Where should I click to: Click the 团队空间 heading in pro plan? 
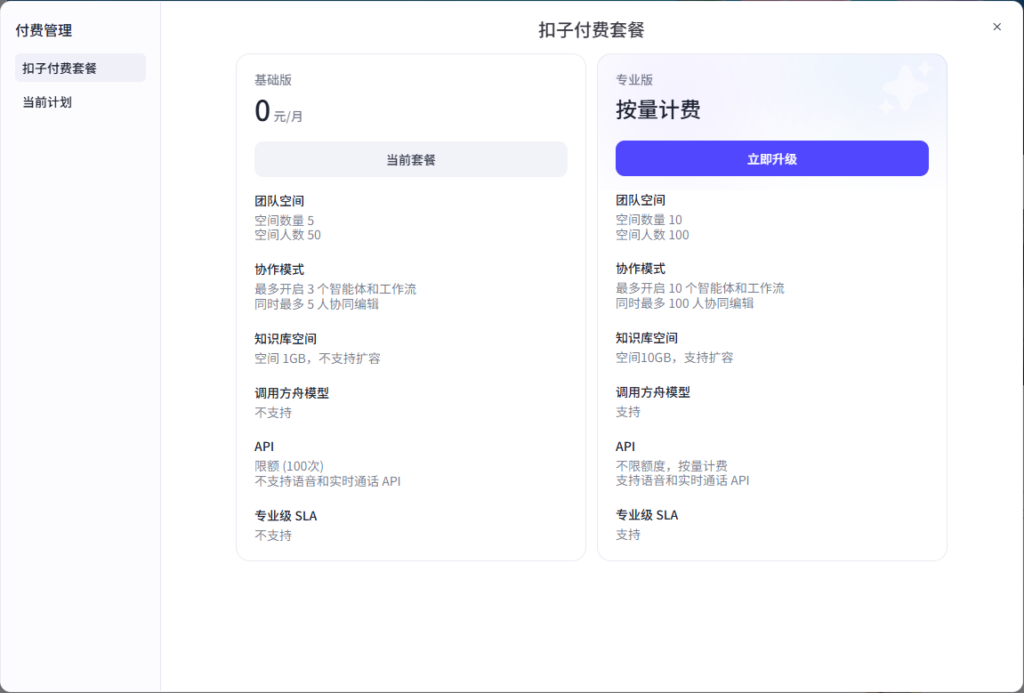640,201
